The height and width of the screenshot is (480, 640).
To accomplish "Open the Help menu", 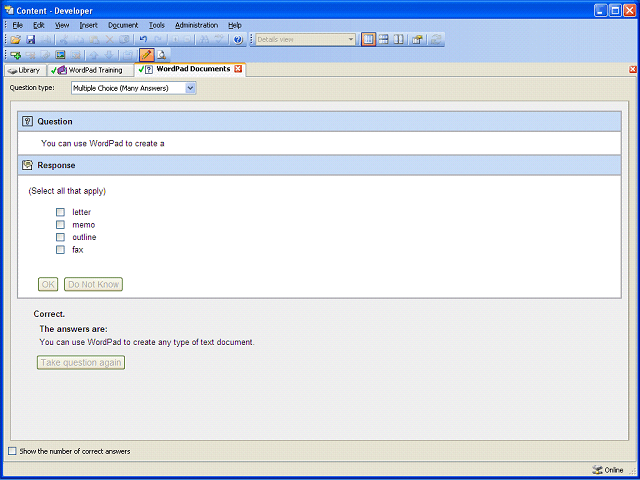I will pyautogui.click(x=235, y=25).
